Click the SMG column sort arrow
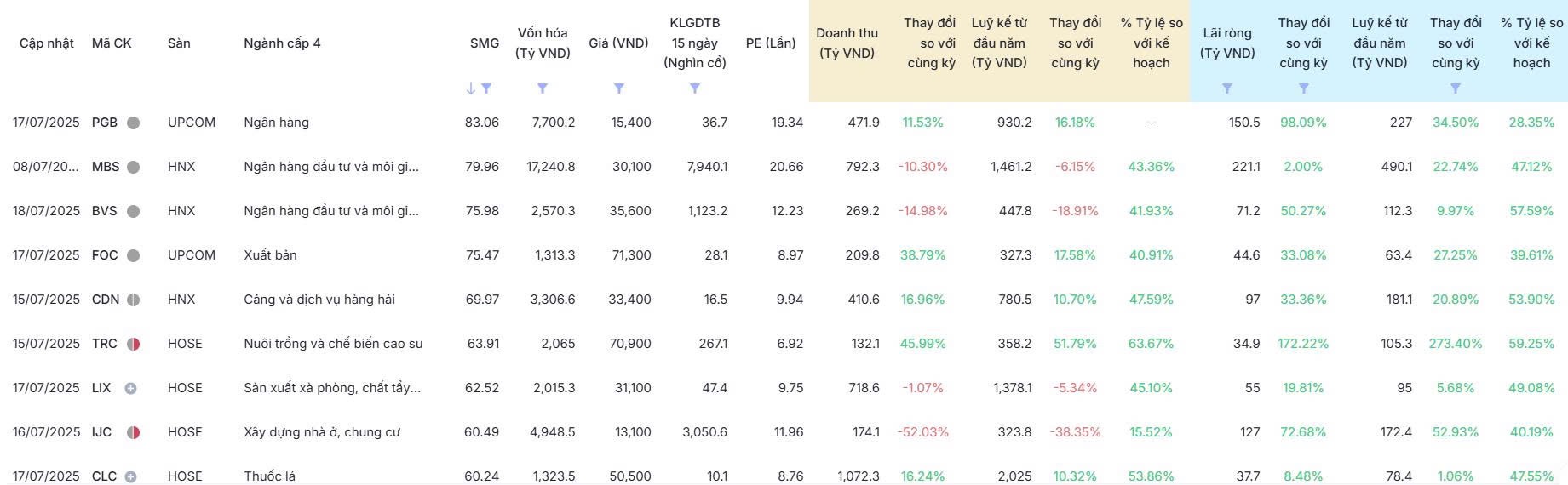This screenshot has width=1568, height=485. point(470,88)
